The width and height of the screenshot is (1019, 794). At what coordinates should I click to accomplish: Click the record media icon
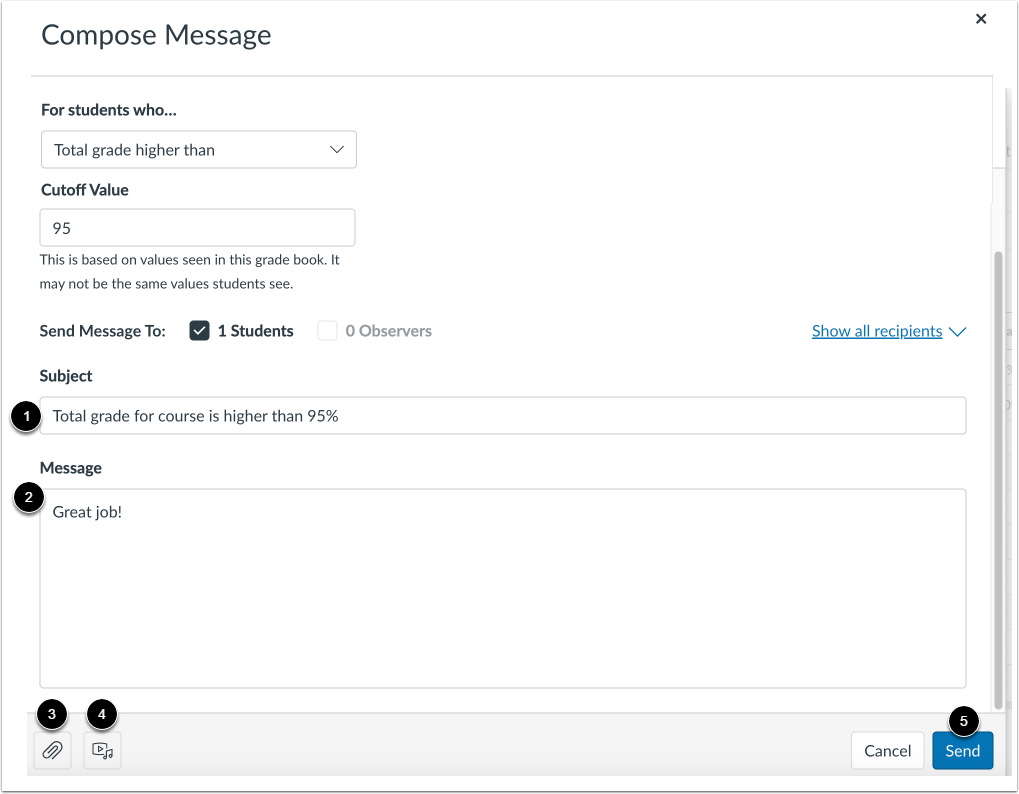click(102, 750)
